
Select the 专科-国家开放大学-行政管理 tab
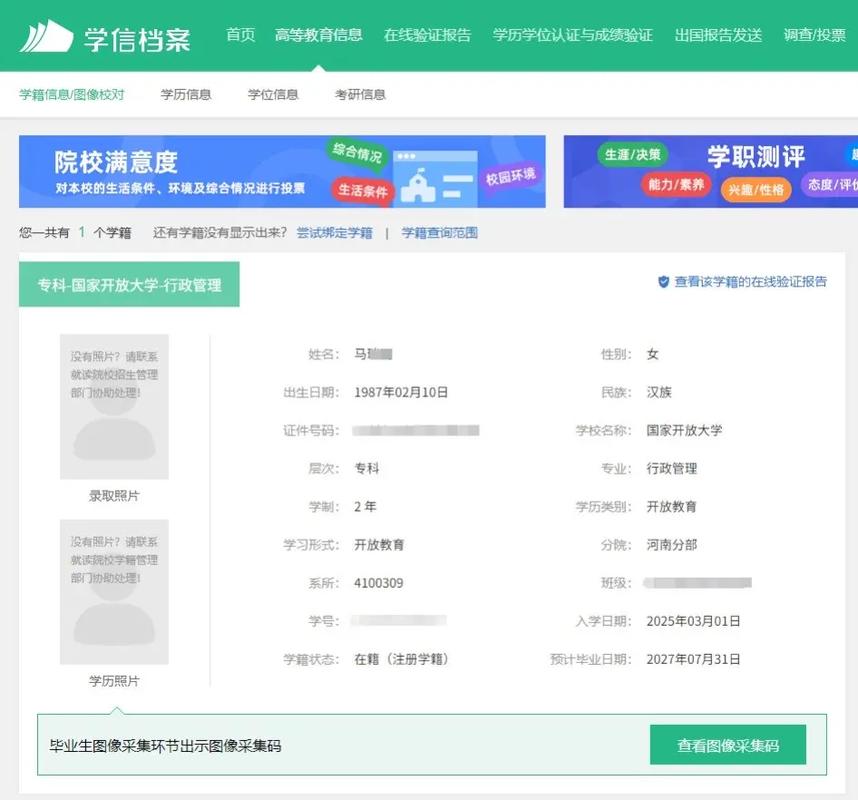pos(129,285)
